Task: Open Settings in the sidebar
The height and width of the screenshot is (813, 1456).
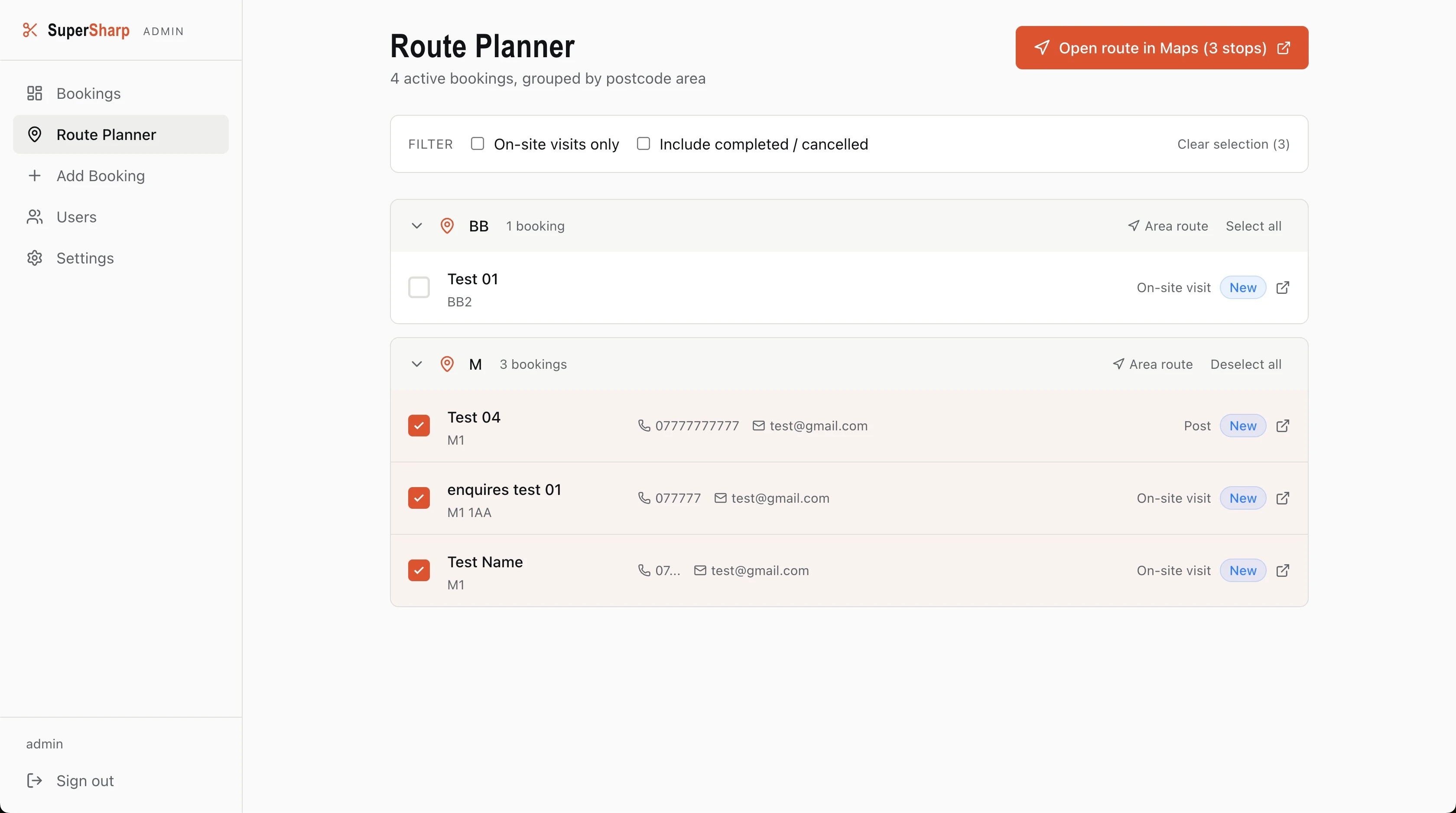Action: tap(121, 258)
